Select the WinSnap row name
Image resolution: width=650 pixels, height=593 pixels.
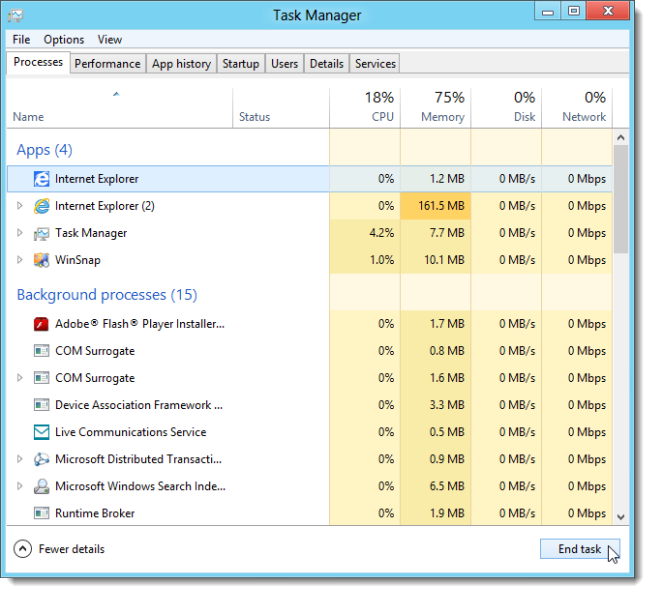click(x=78, y=260)
